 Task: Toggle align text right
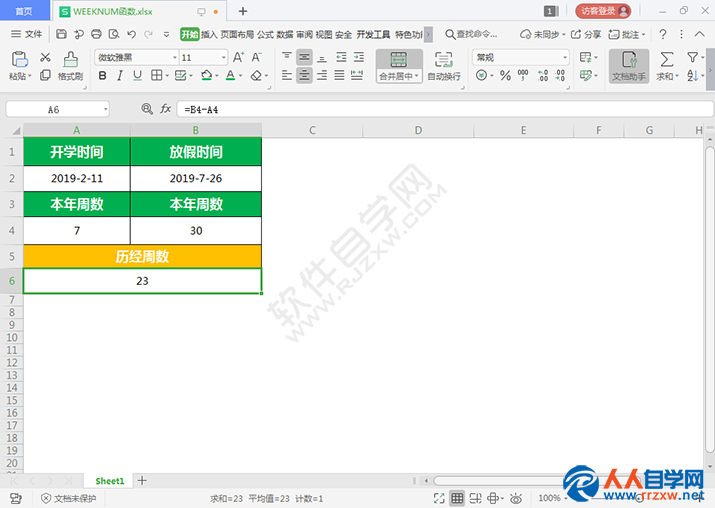(322, 75)
